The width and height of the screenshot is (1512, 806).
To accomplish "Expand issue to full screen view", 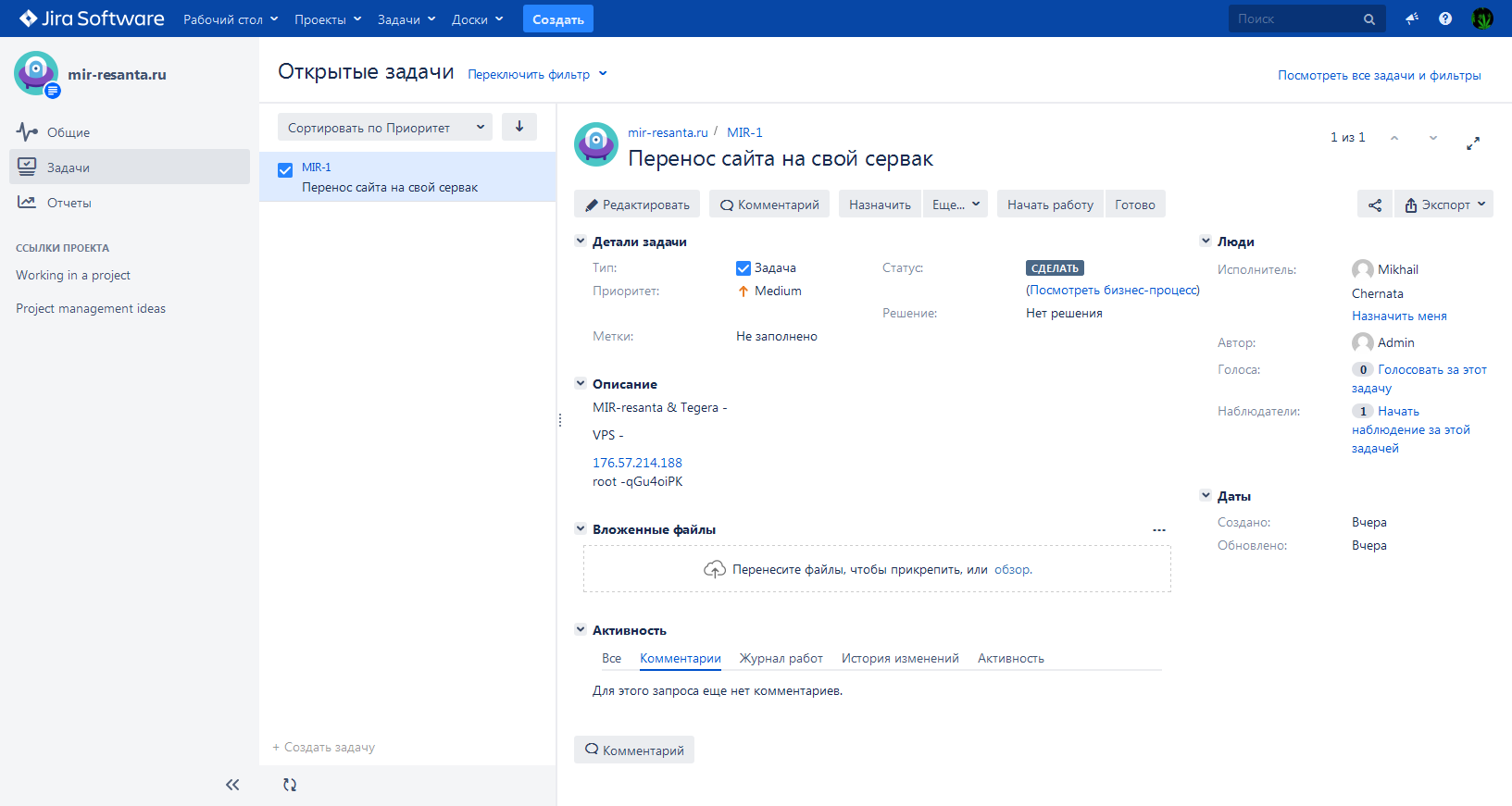I will click(1472, 143).
